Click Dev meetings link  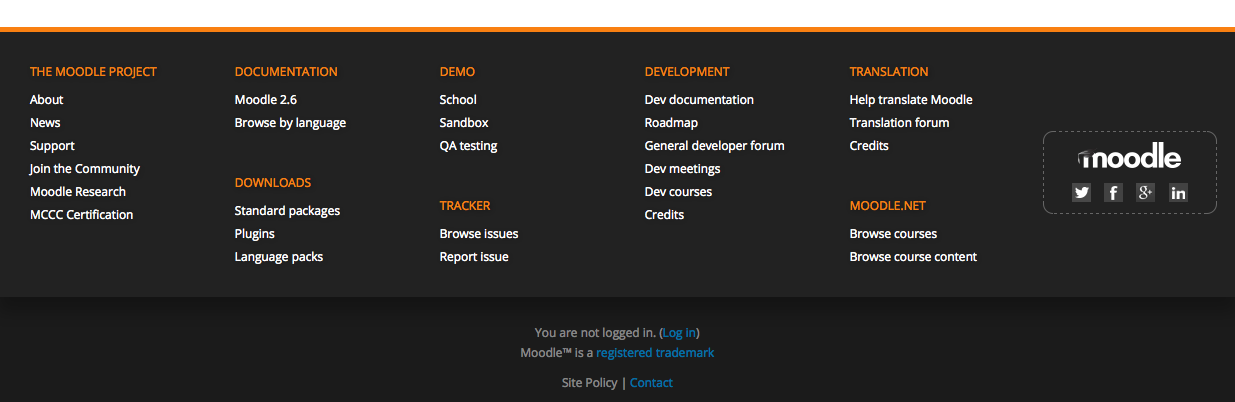tap(682, 169)
